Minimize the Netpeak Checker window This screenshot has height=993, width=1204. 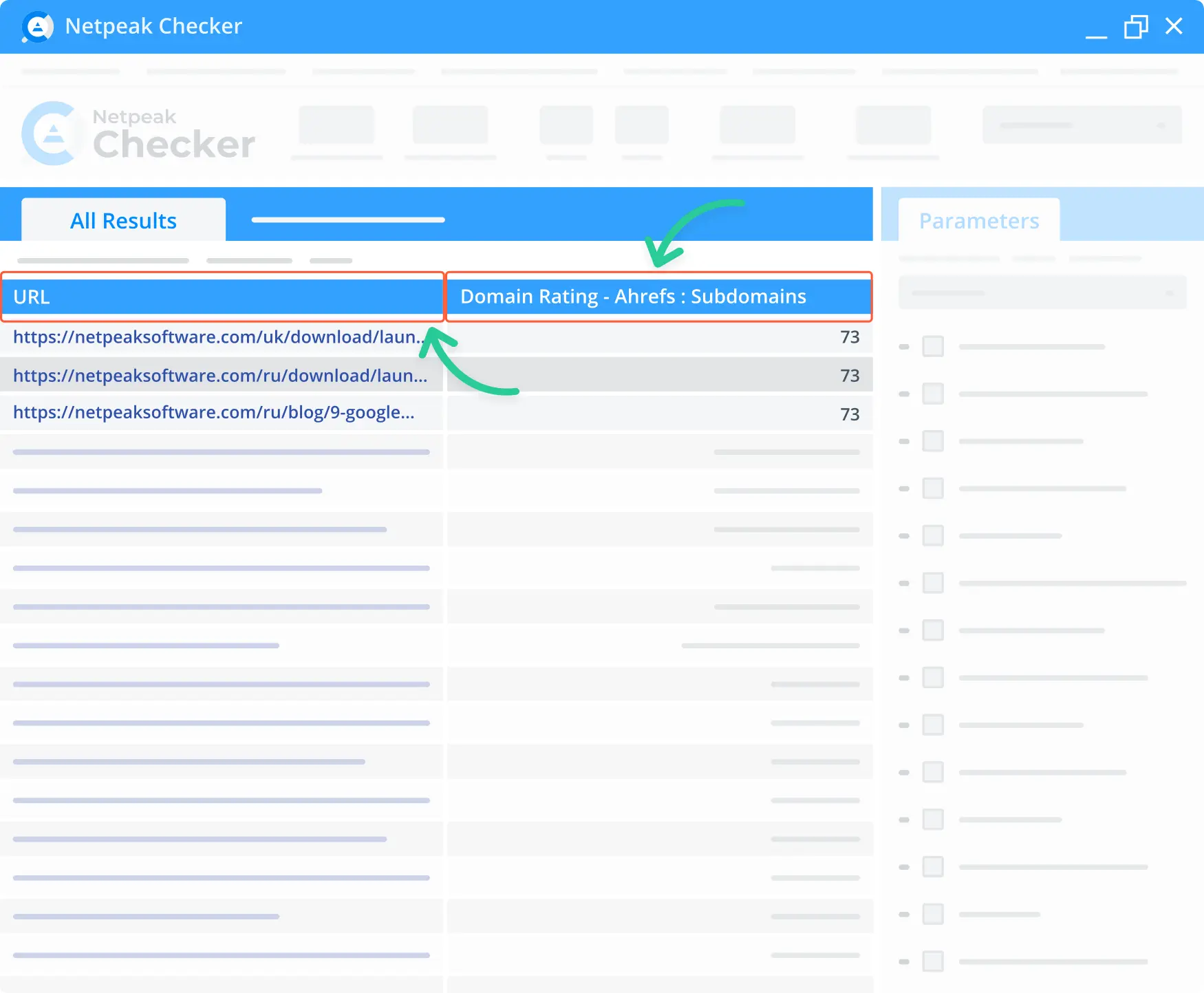click(1095, 28)
